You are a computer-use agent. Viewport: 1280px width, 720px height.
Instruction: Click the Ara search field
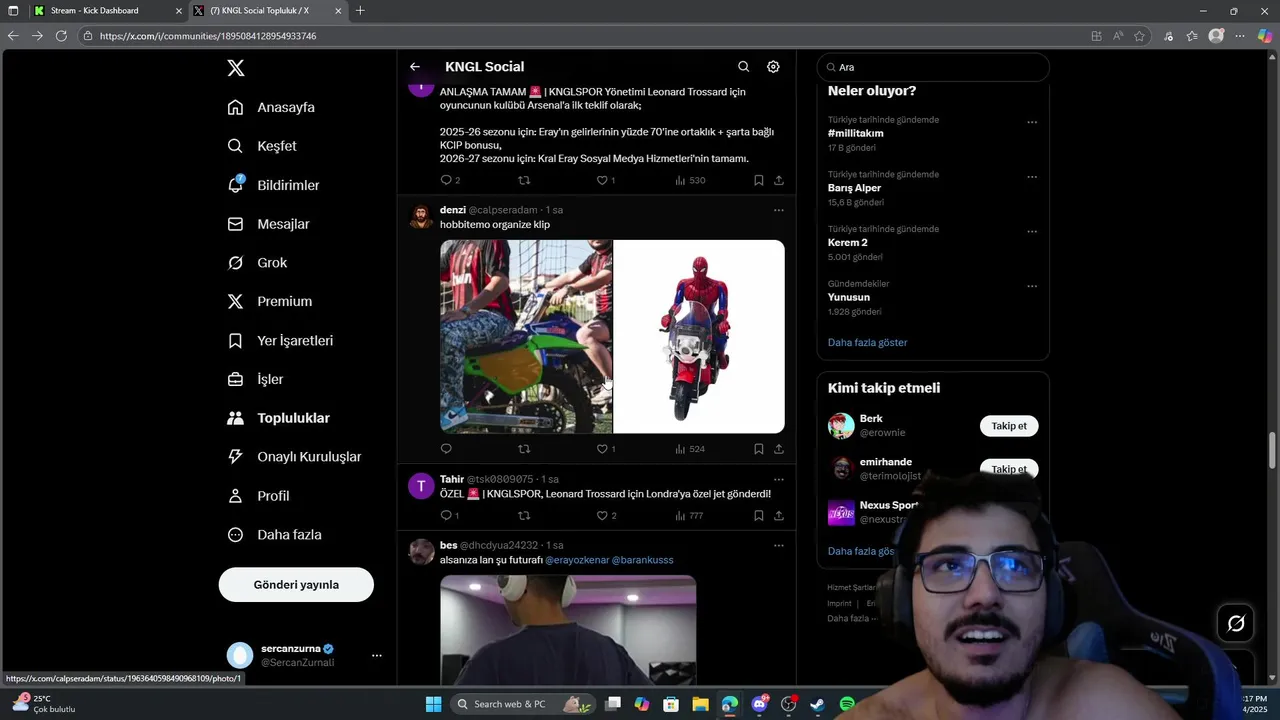coord(933,67)
